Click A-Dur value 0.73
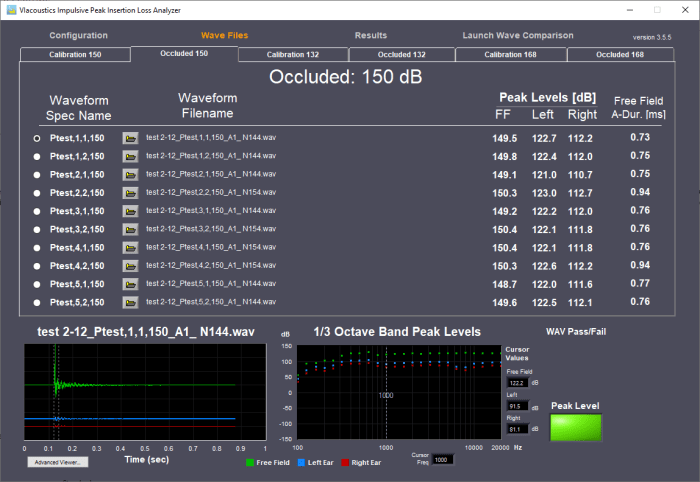This screenshot has width=700, height=482. point(640,137)
